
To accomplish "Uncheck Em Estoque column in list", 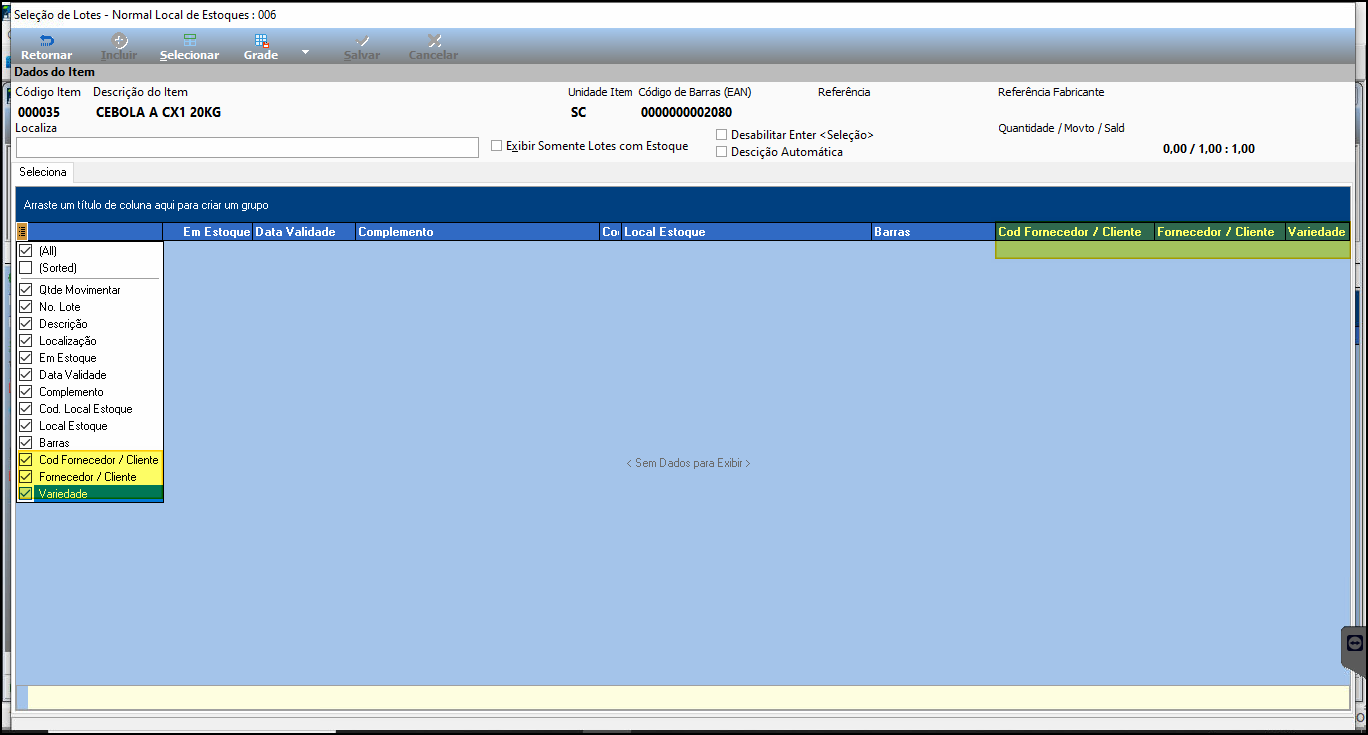I will [x=26, y=358].
